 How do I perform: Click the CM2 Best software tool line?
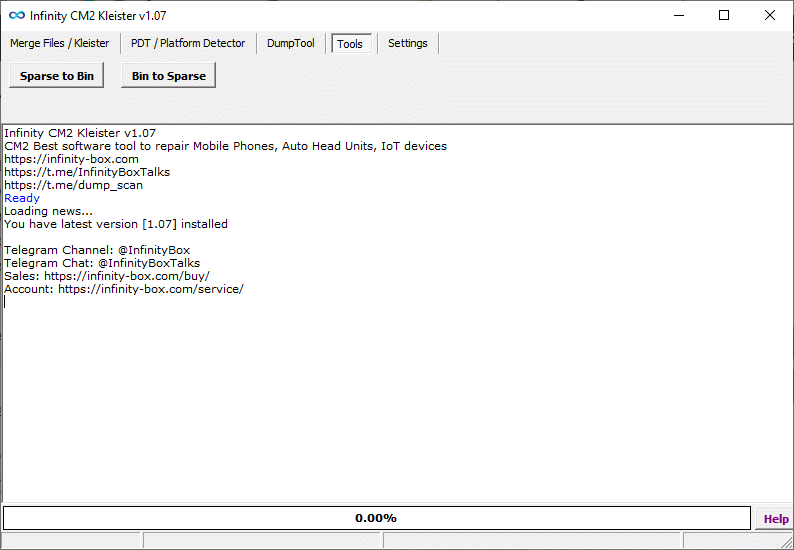[226, 146]
